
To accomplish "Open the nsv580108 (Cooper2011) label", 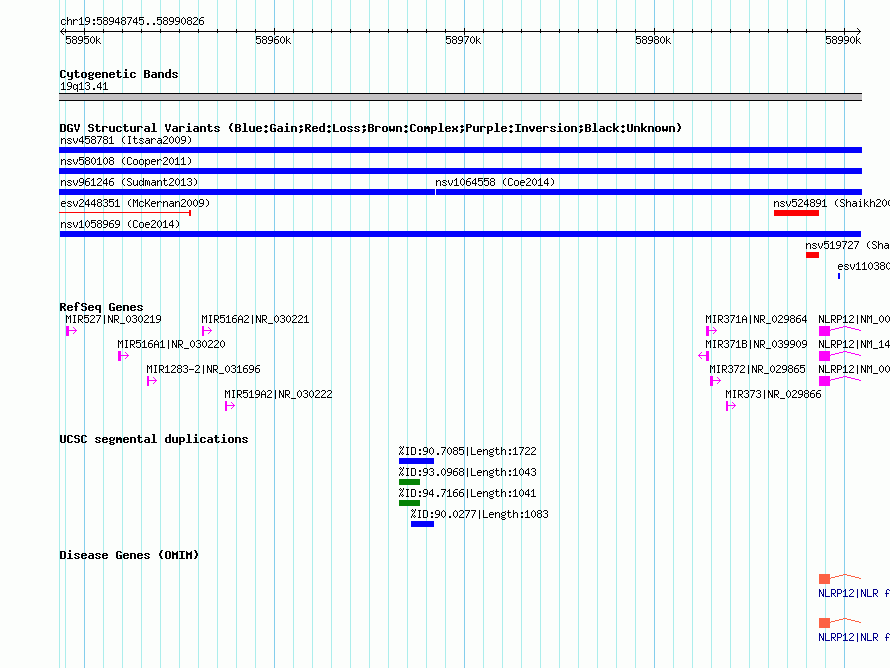I will coord(126,161).
